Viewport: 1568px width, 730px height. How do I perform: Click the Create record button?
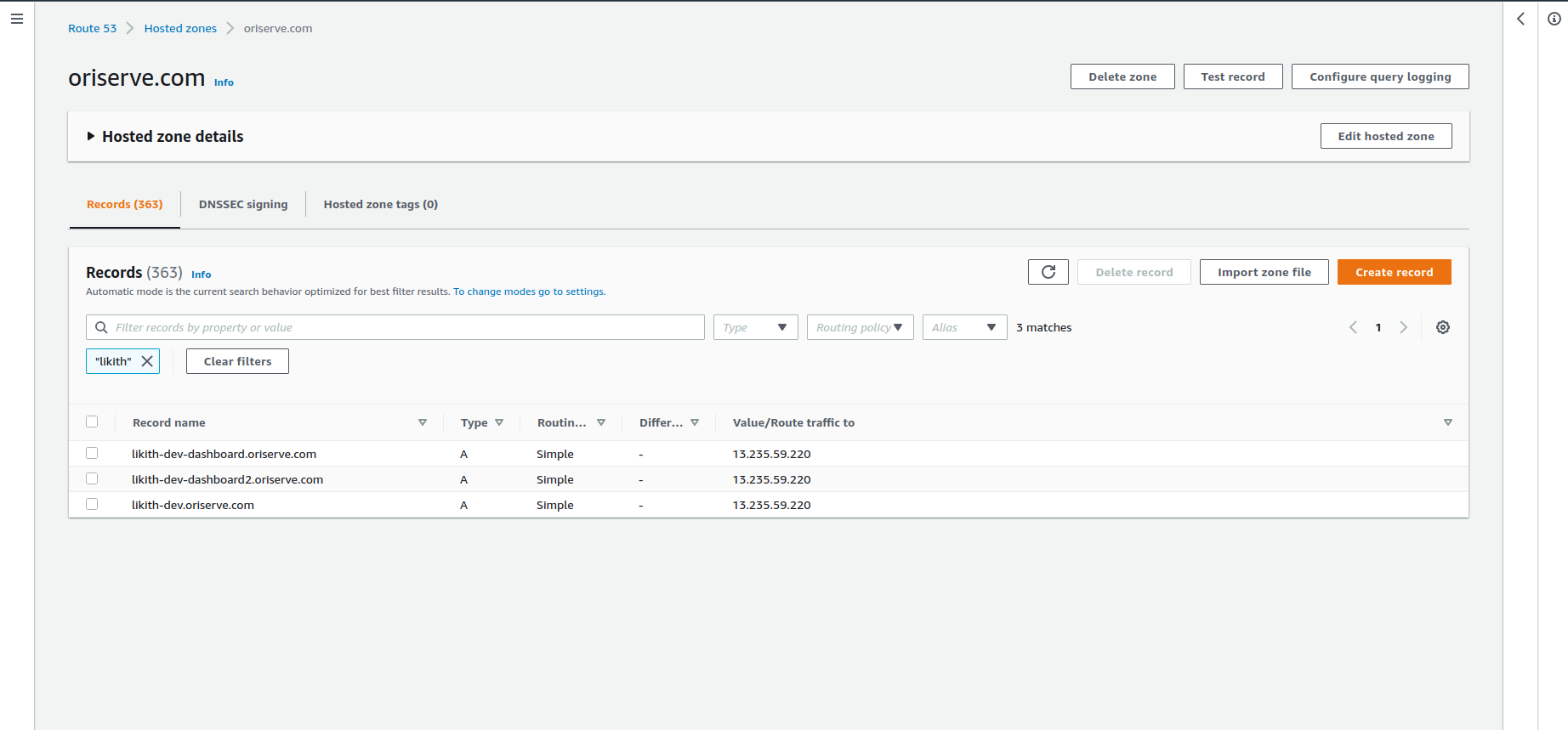[x=1394, y=272]
